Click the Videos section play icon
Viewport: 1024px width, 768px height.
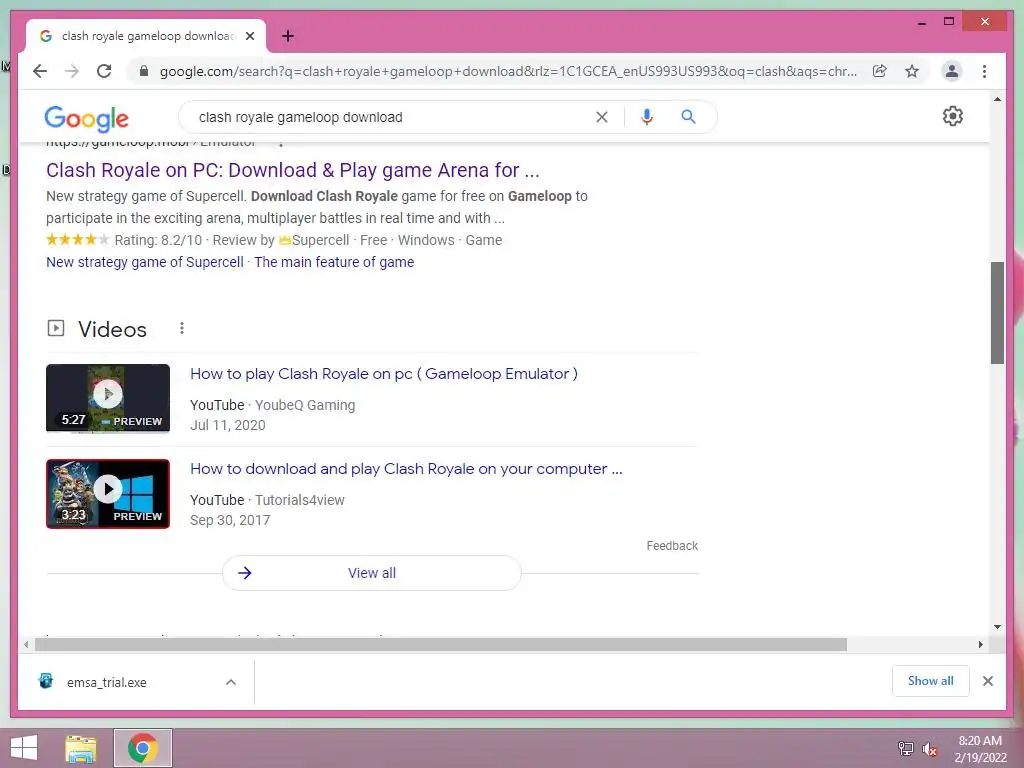pyautogui.click(x=56, y=328)
